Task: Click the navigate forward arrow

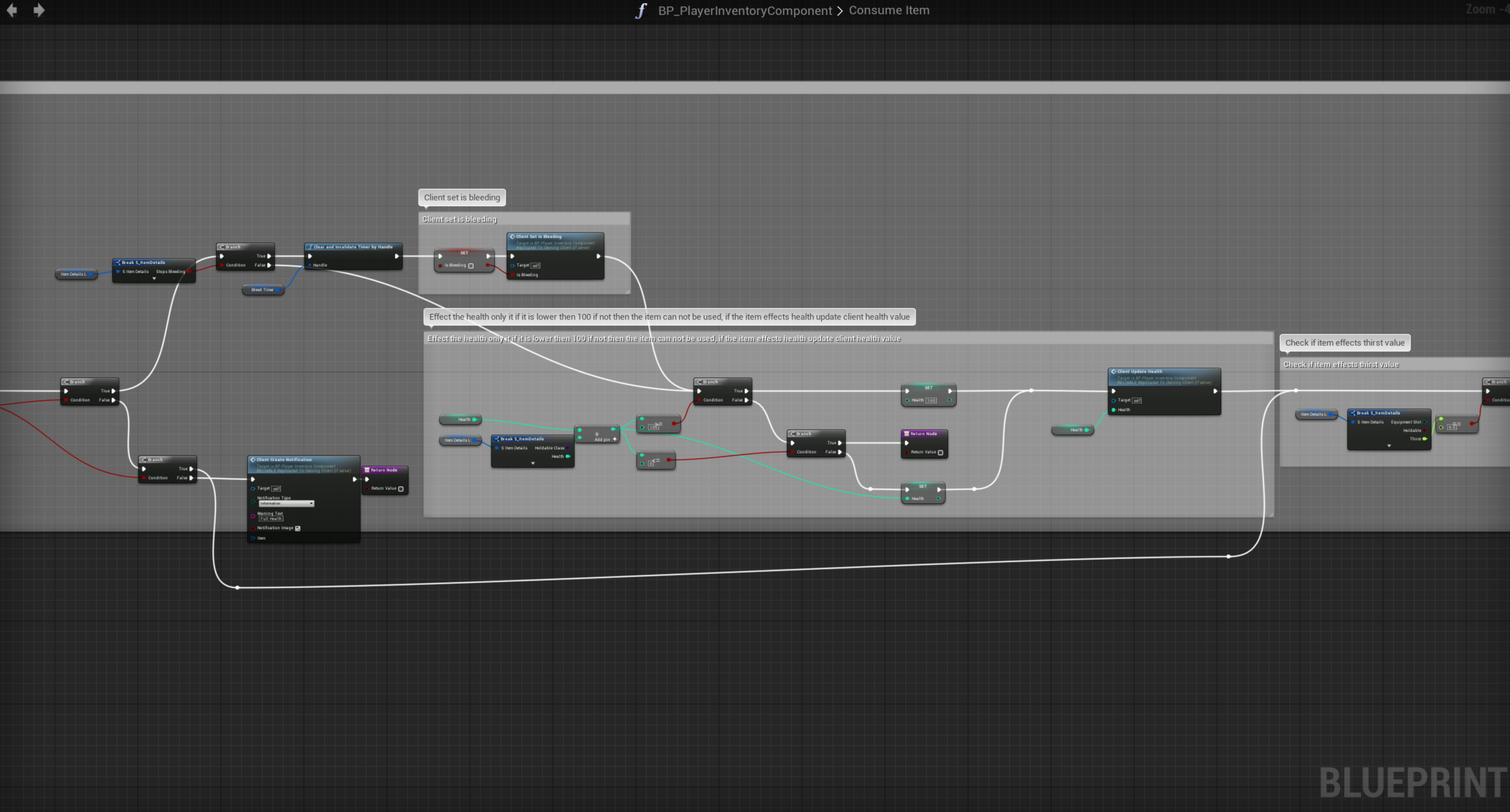Action: point(38,10)
